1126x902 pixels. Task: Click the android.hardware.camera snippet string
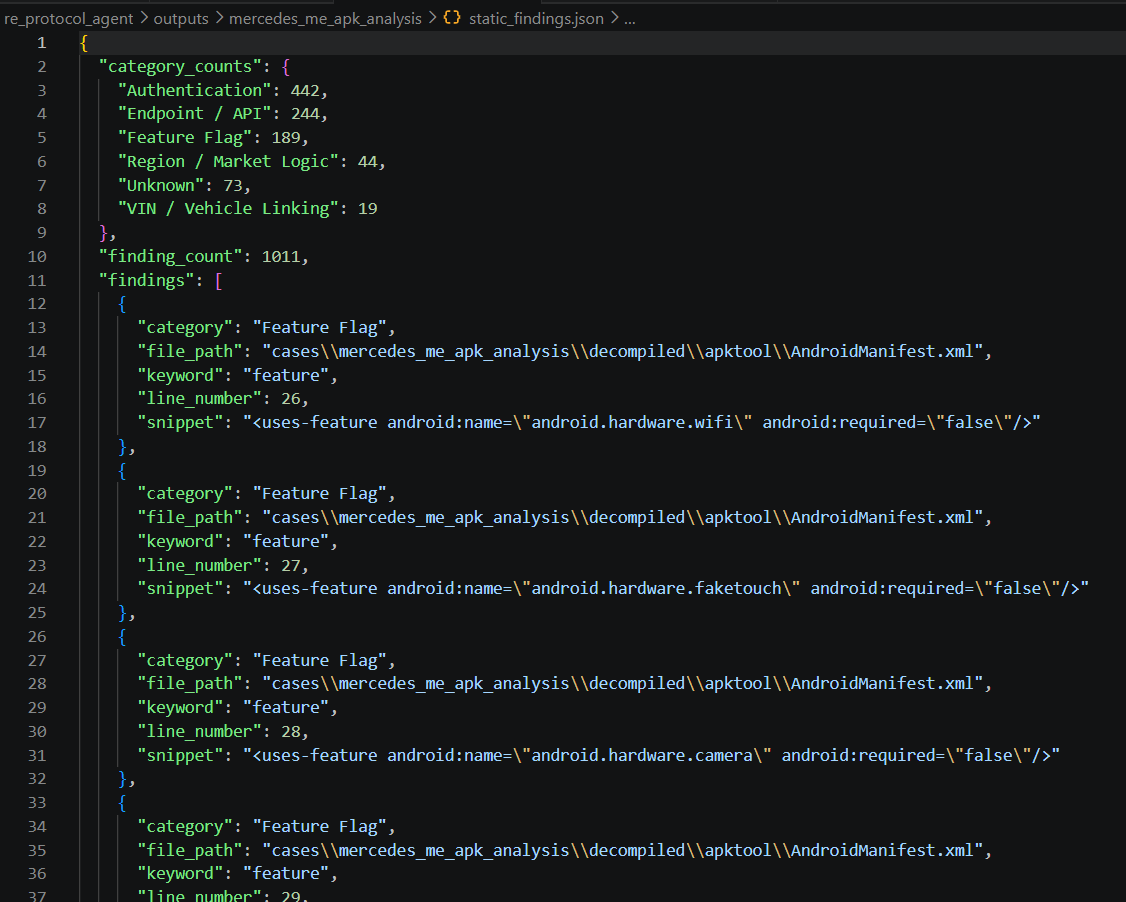(x=651, y=755)
